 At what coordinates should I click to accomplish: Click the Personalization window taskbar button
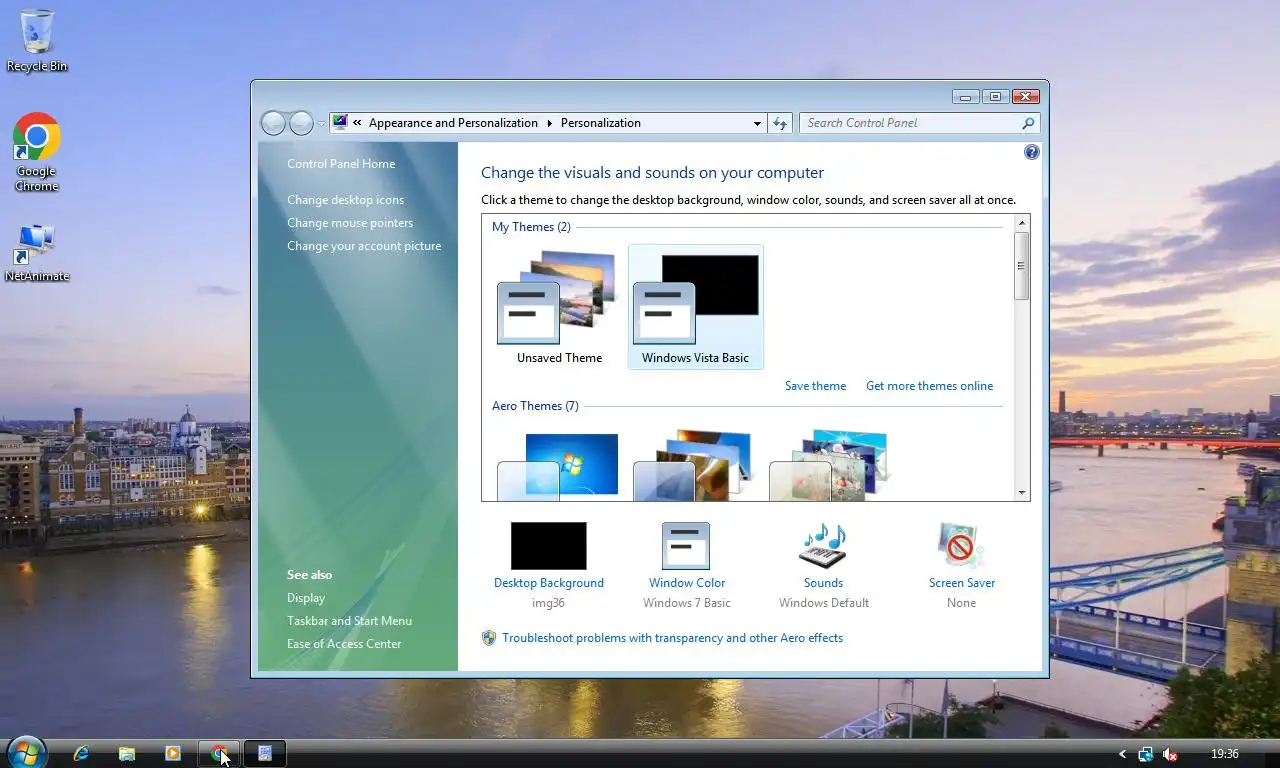point(265,754)
